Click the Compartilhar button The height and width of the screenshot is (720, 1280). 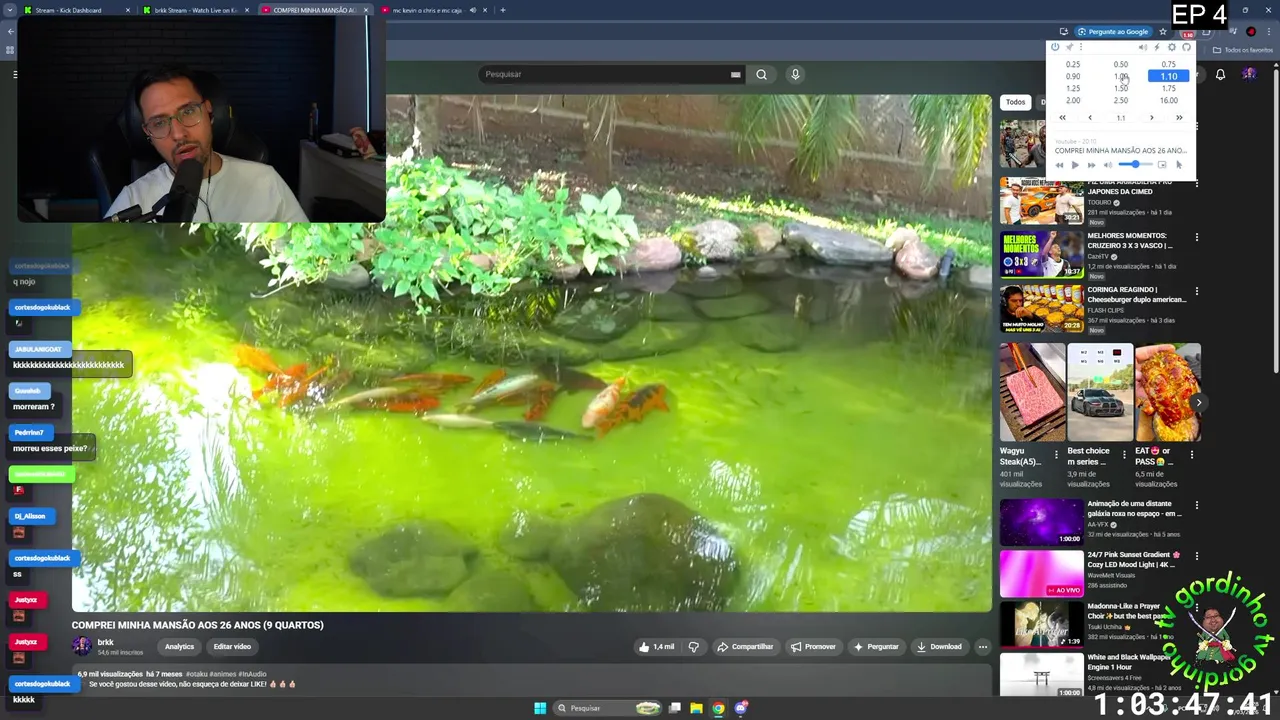[x=745, y=647]
